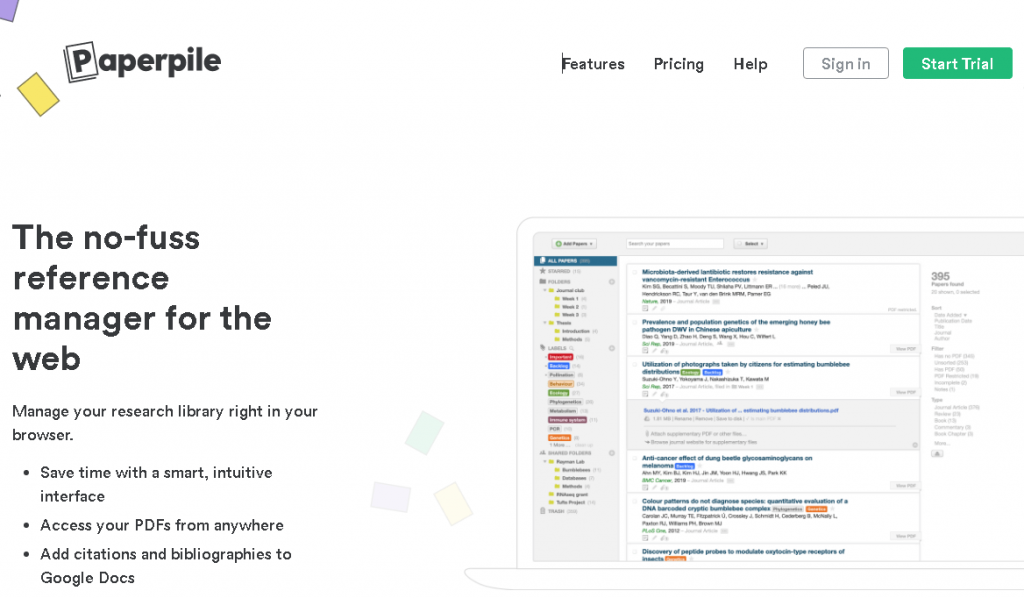Viewport: 1024px width, 598px height.
Task: Select the Pollination label in sidebar
Action: point(562,375)
